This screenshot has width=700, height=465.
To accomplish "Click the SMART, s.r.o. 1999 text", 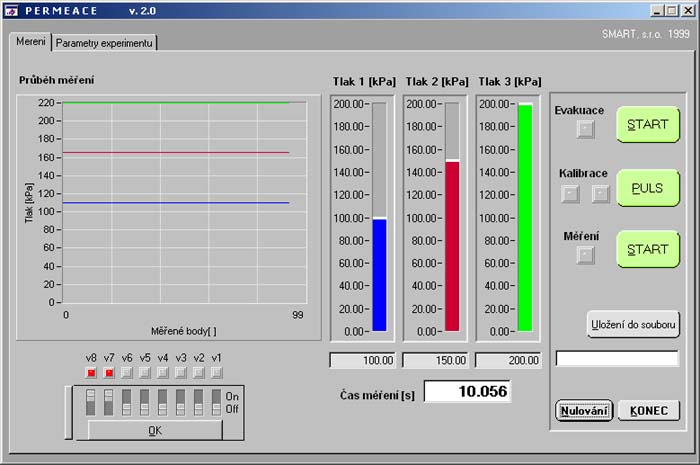I will 646,34.
